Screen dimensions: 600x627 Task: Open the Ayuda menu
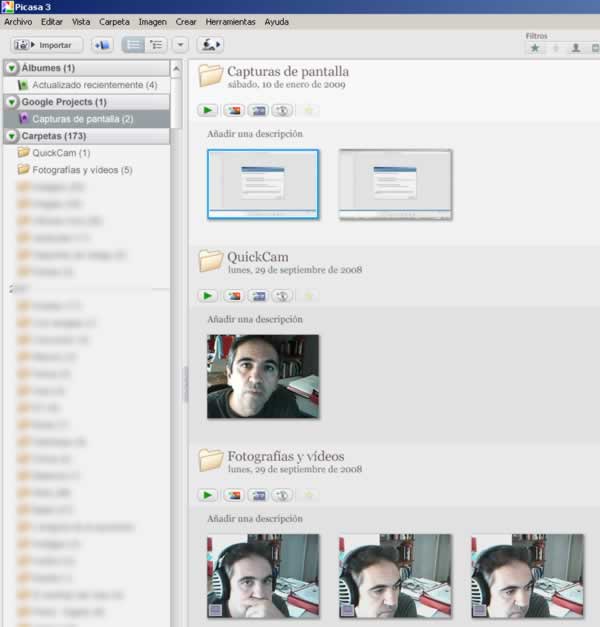point(276,22)
